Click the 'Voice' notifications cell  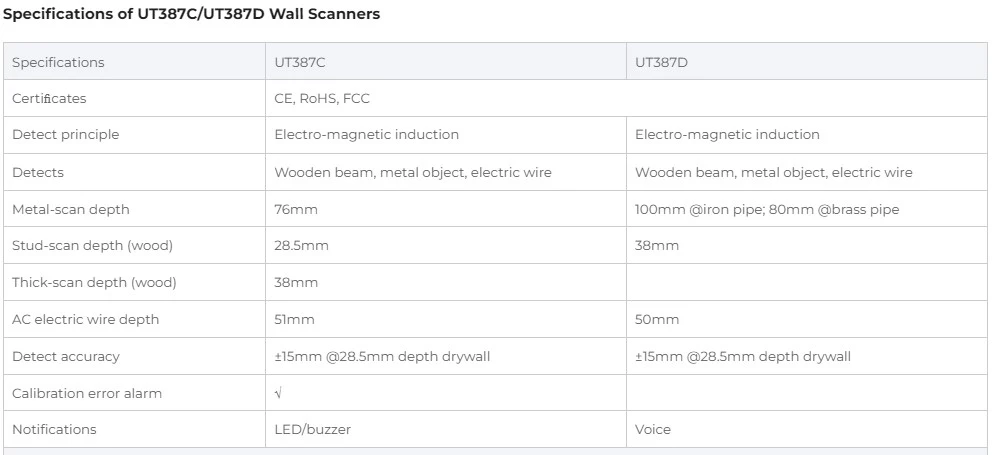653,429
